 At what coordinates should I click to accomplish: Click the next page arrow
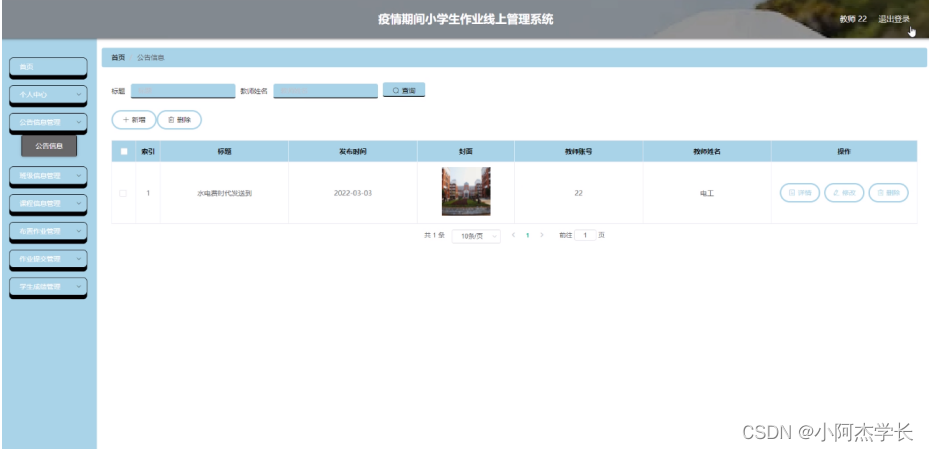542,235
